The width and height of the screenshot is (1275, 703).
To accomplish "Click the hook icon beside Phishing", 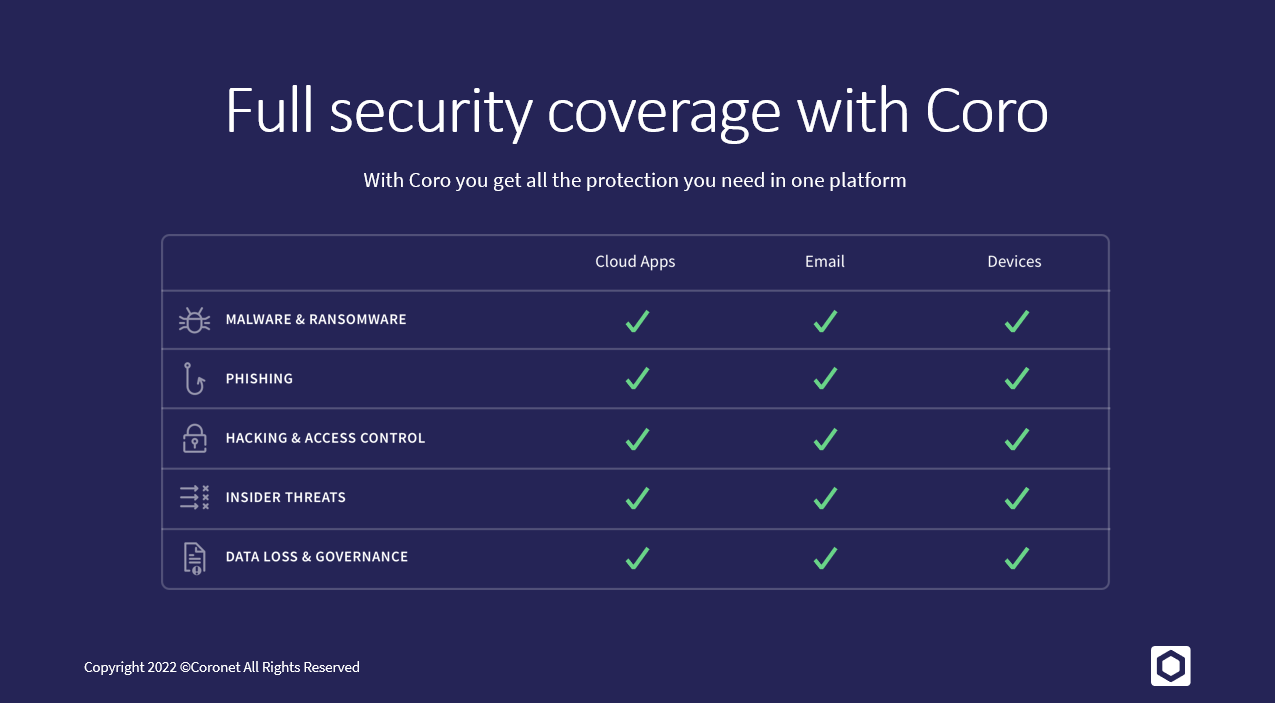I will (x=194, y=379).
